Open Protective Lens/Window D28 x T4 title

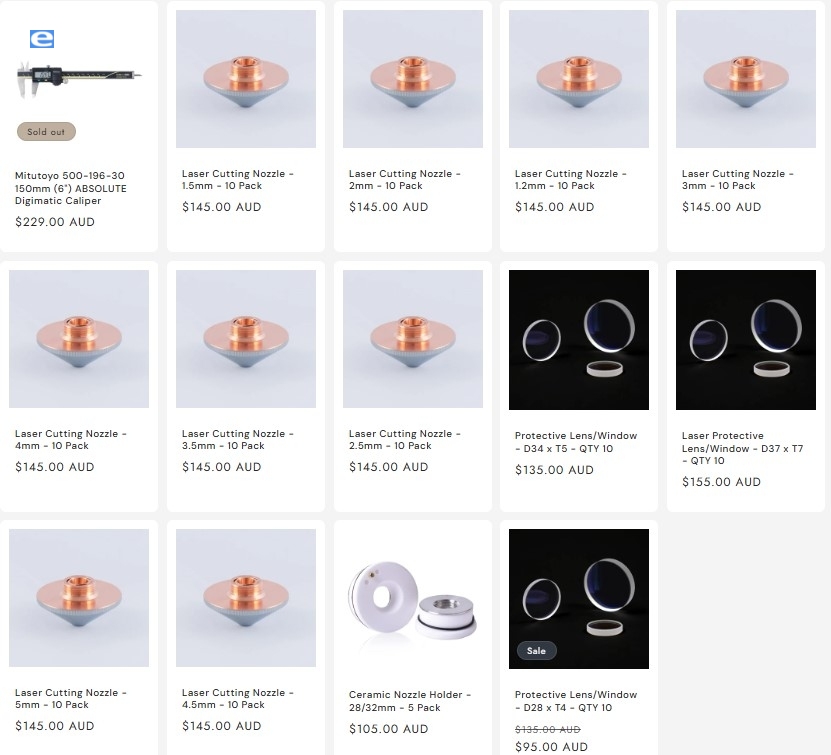(576, 701)
